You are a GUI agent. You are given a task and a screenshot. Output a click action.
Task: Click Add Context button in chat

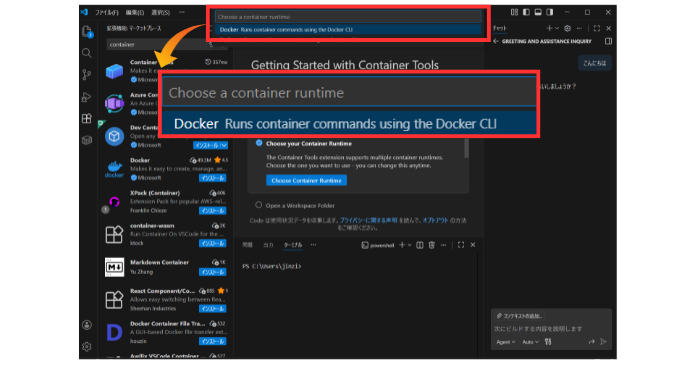tap(520, 316)
